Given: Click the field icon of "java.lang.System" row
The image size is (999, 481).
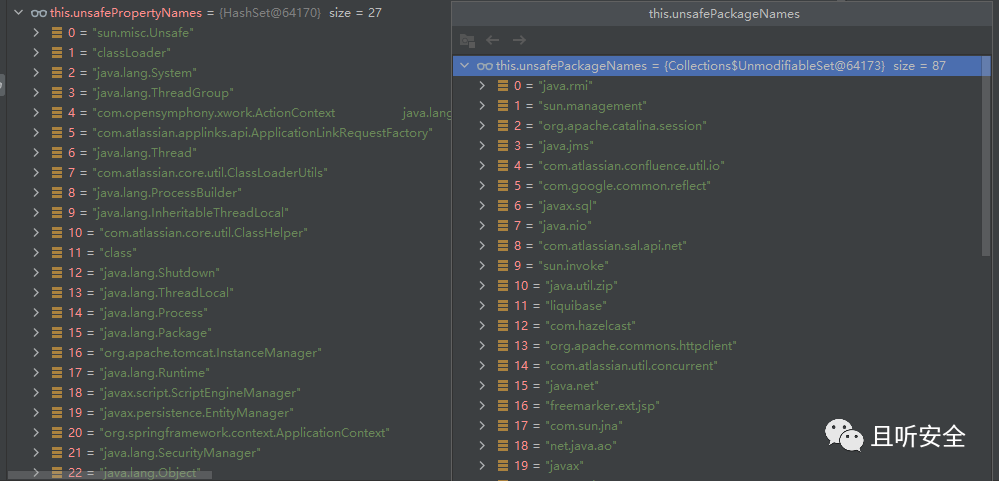Looking at the screenshot, I should pyautogui.click(x=57, y=73).
